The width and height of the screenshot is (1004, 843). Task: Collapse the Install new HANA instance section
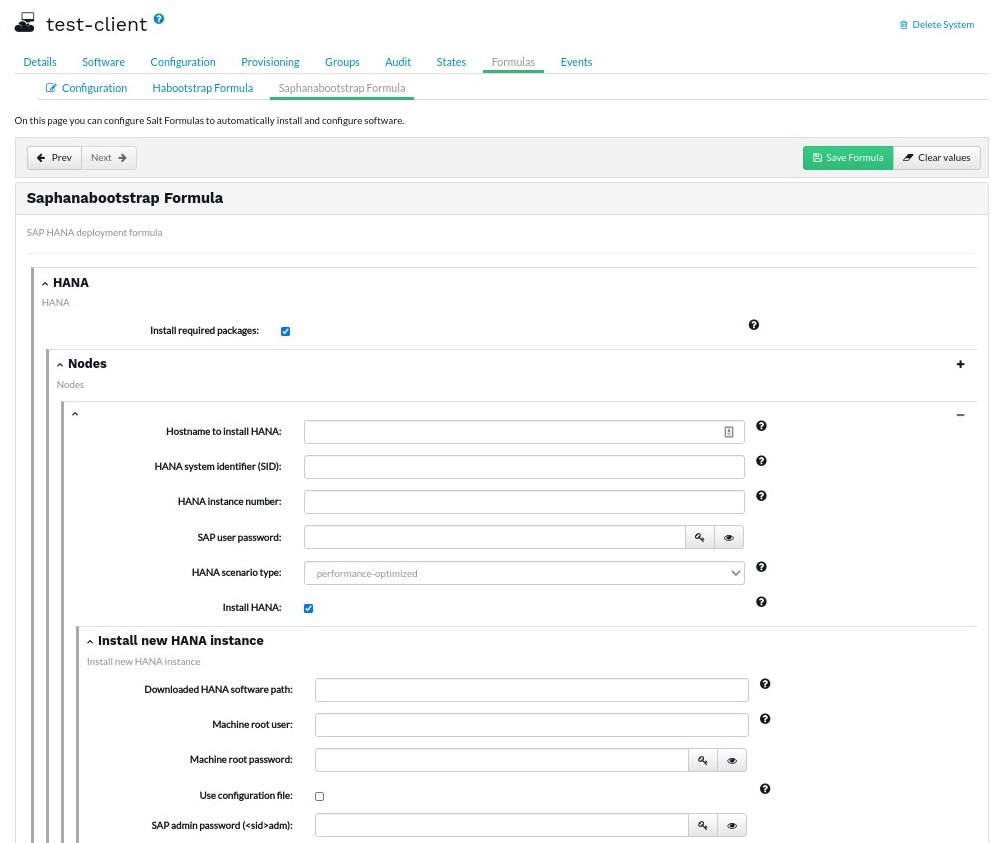click(90, 641)
